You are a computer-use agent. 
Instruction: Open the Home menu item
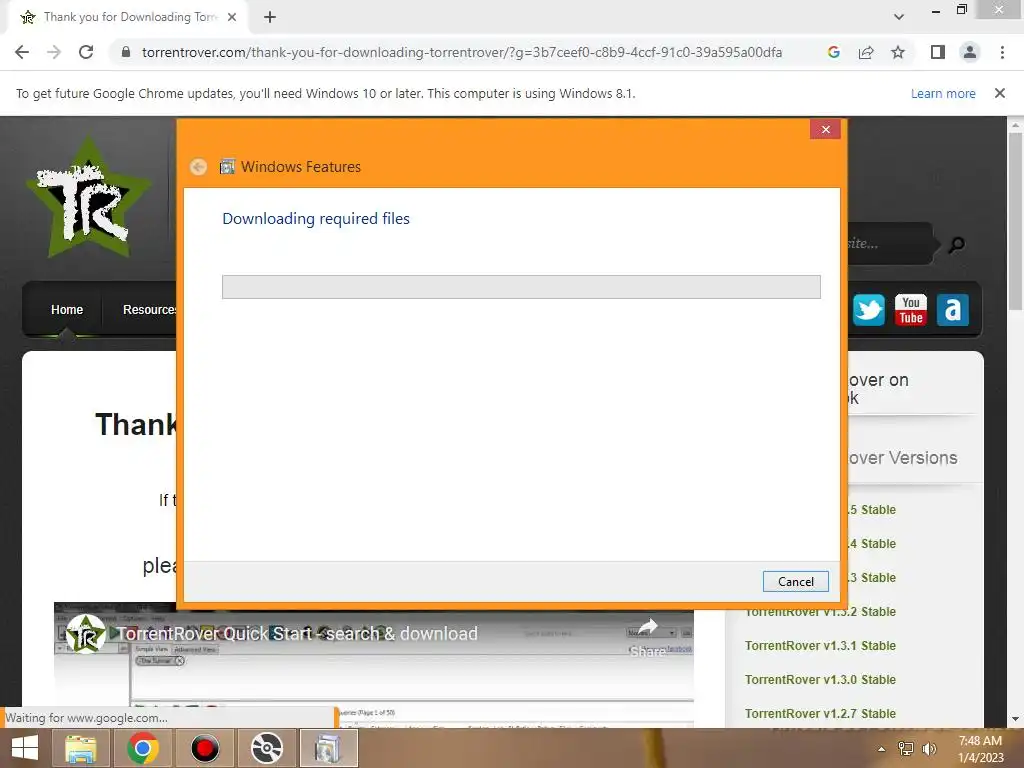tap(67, 310)
